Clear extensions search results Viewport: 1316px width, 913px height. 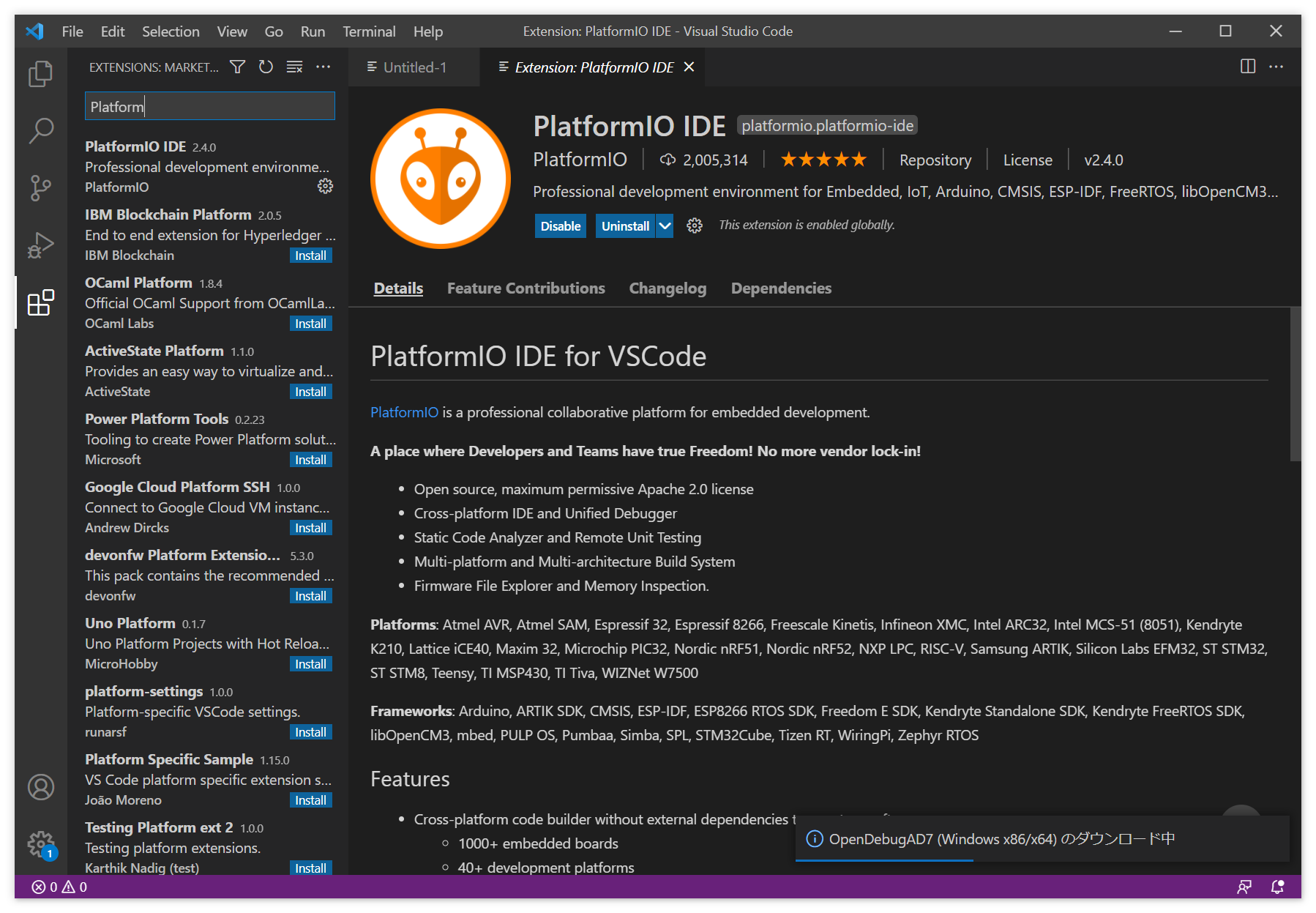coord(294,67)
